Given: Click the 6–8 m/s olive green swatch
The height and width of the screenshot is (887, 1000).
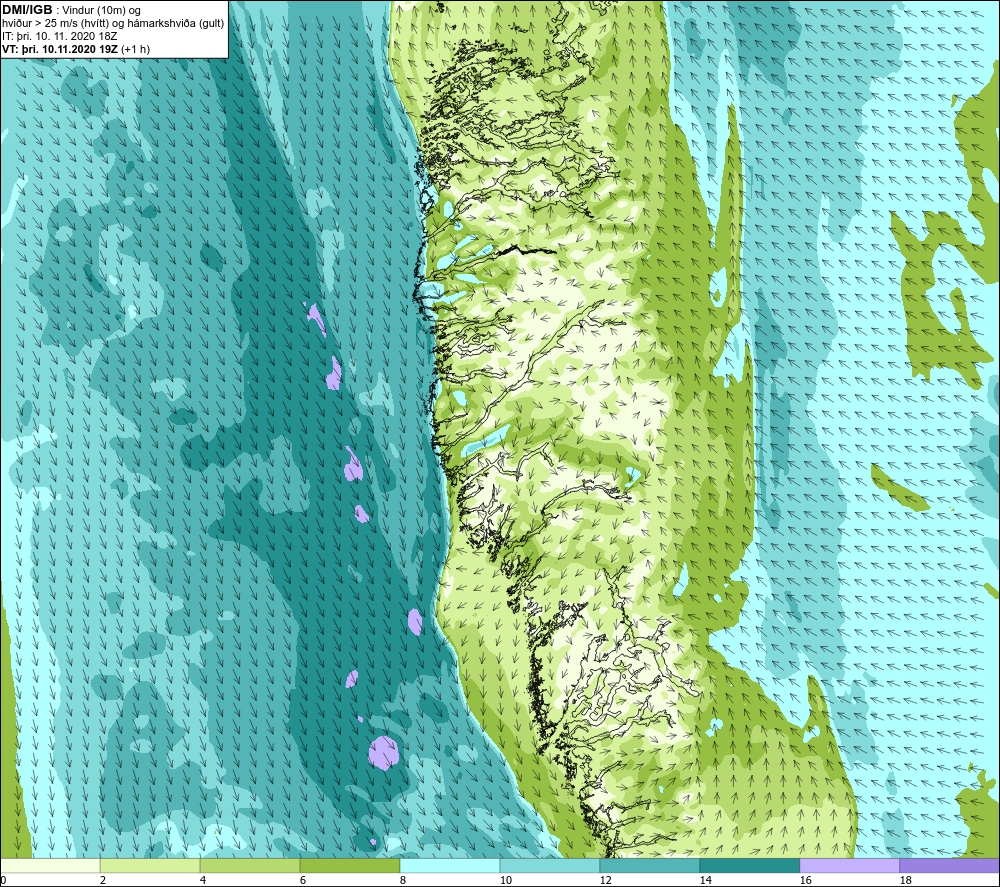Looking at the screenshot, I should [x=350, y=865].
